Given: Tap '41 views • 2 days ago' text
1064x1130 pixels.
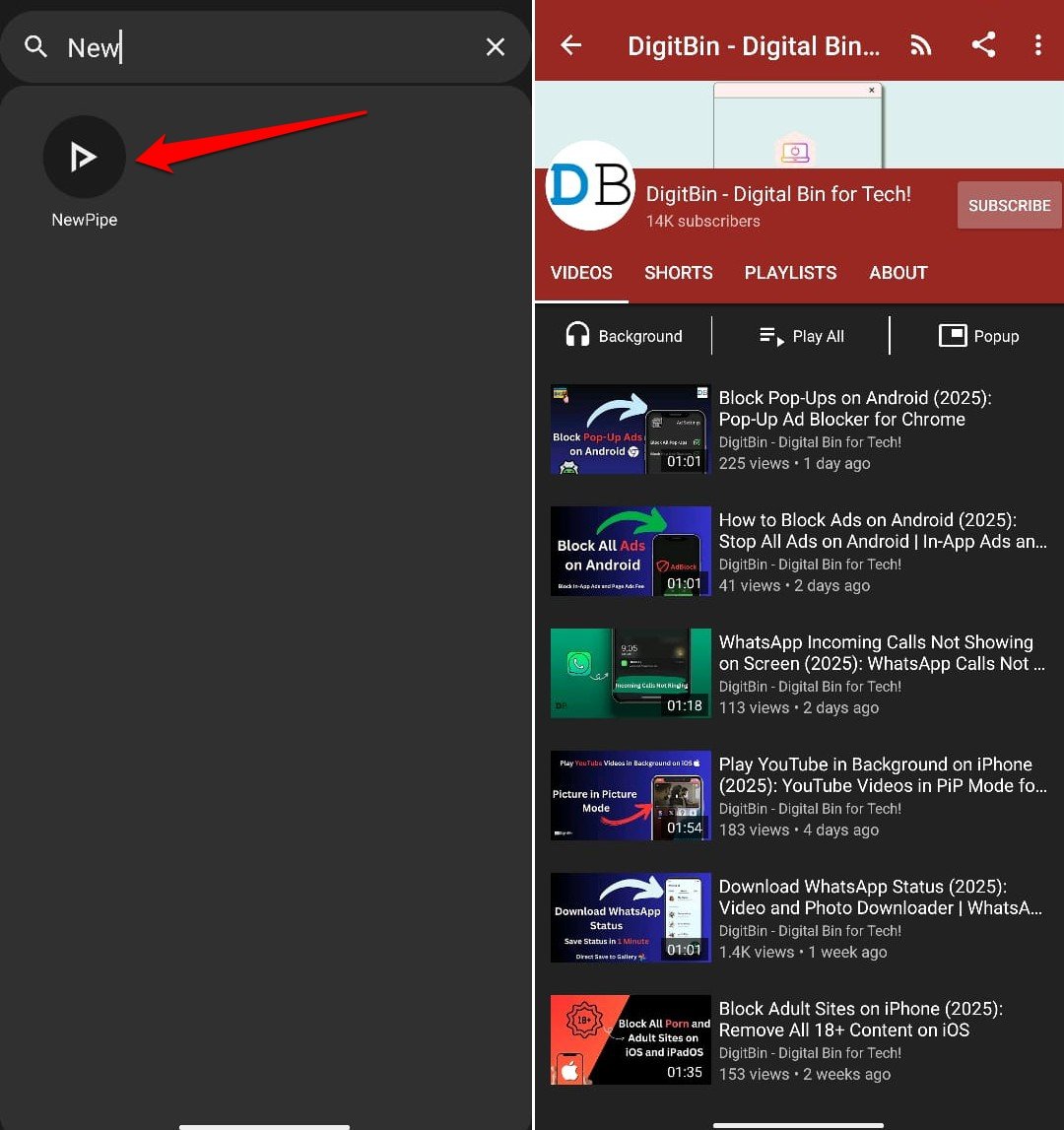Looking at the screenshot, I should (794, 586).
